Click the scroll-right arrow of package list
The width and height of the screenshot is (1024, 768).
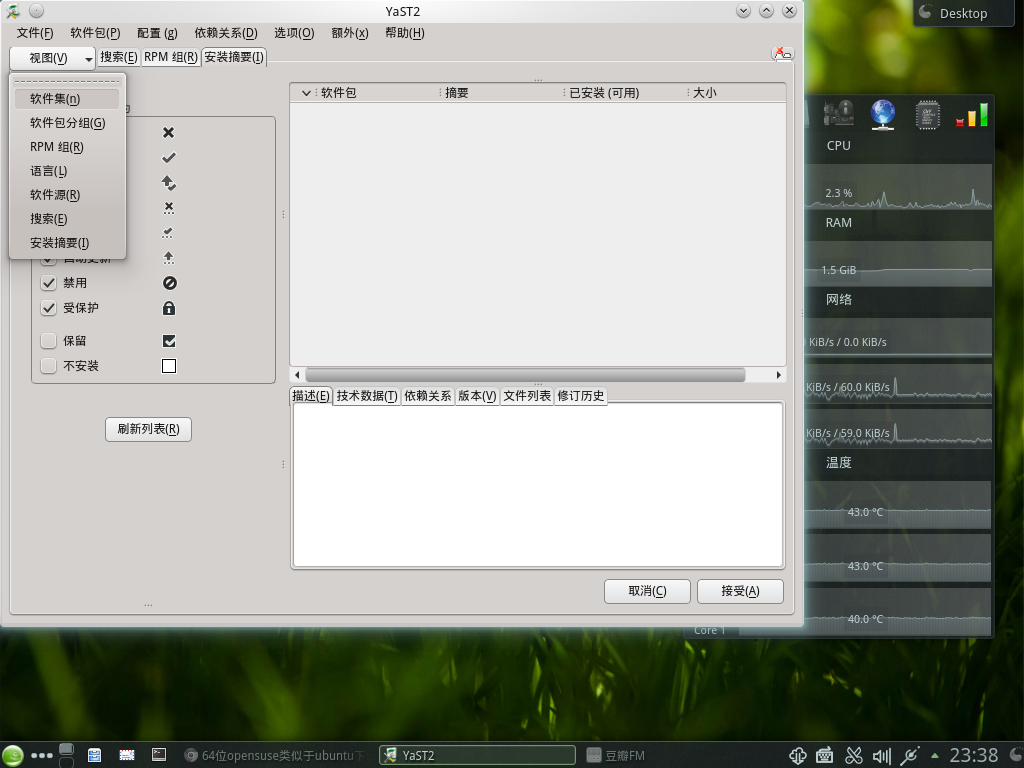click(x=778, y=375)
